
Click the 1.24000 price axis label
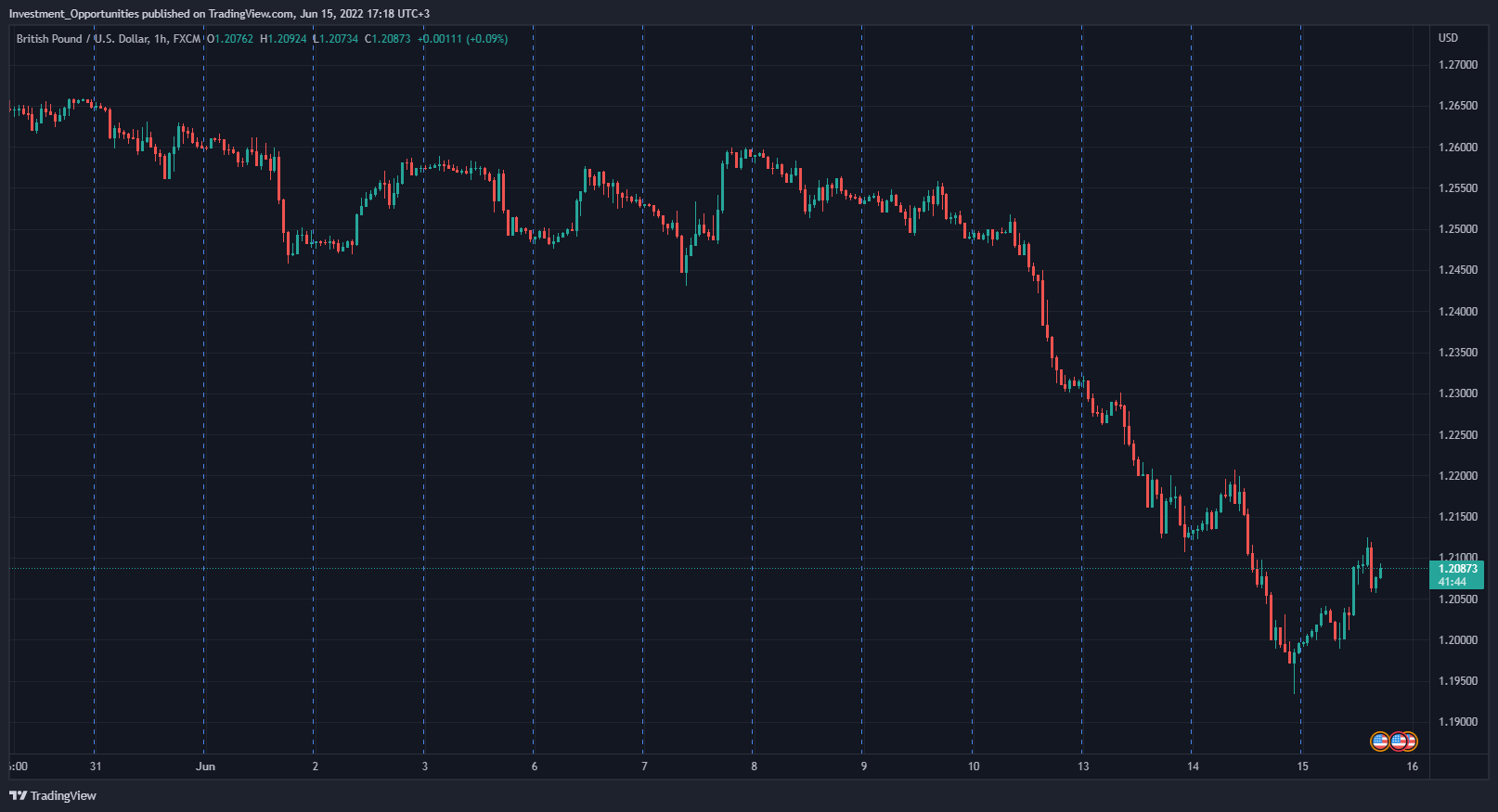1458,312
